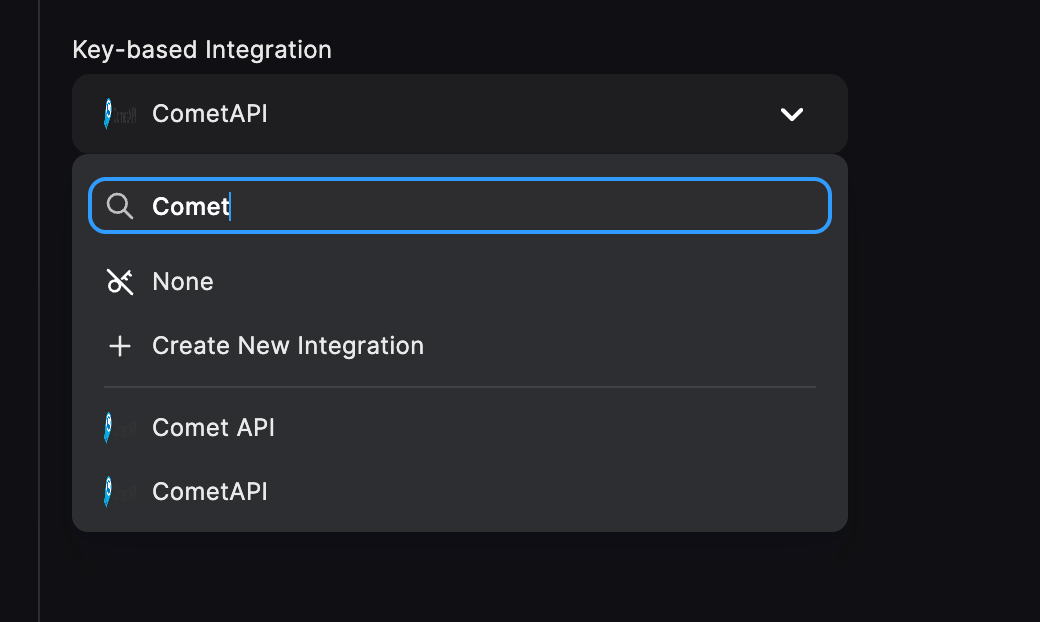Click the magnifier search icon
1040x622 pixels.
(120, 206)
